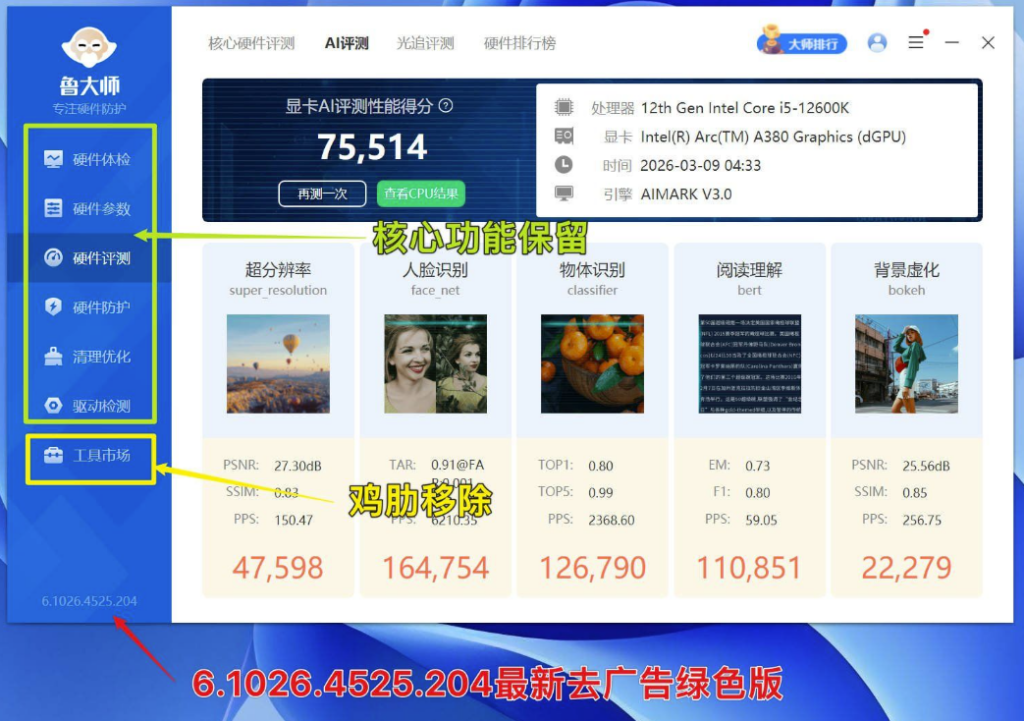Viewport: 1024px width, 721px height.
Task: Click the TAR value 0.91@FA
Action: coord(457,465)
